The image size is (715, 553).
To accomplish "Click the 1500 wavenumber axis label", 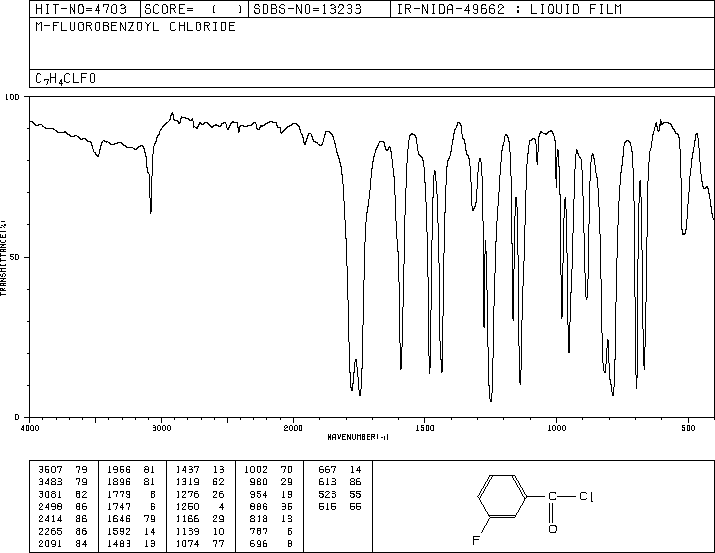I will point(425,428).
